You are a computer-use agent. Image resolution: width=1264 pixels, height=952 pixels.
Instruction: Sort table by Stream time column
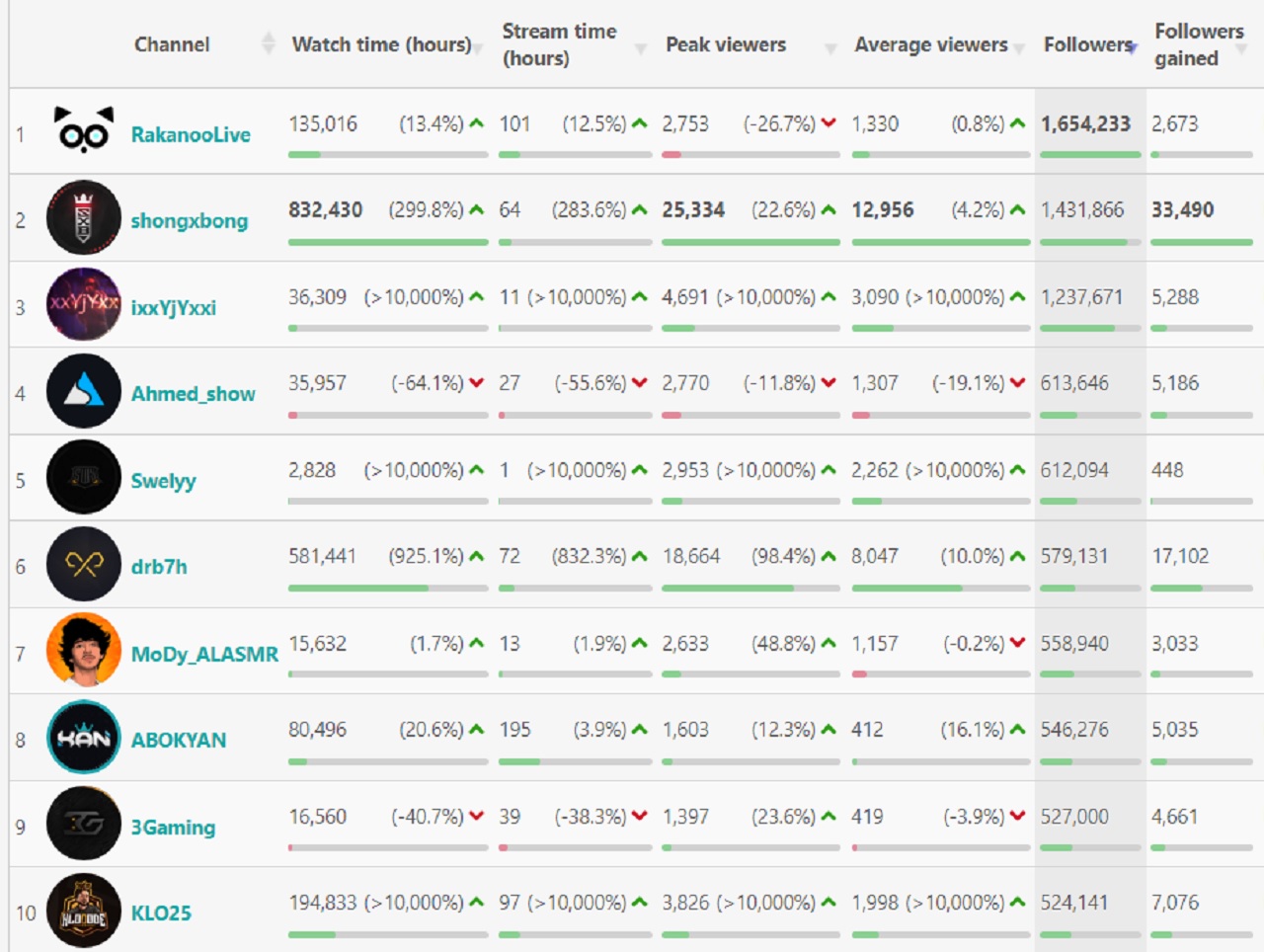coord(559,44)
